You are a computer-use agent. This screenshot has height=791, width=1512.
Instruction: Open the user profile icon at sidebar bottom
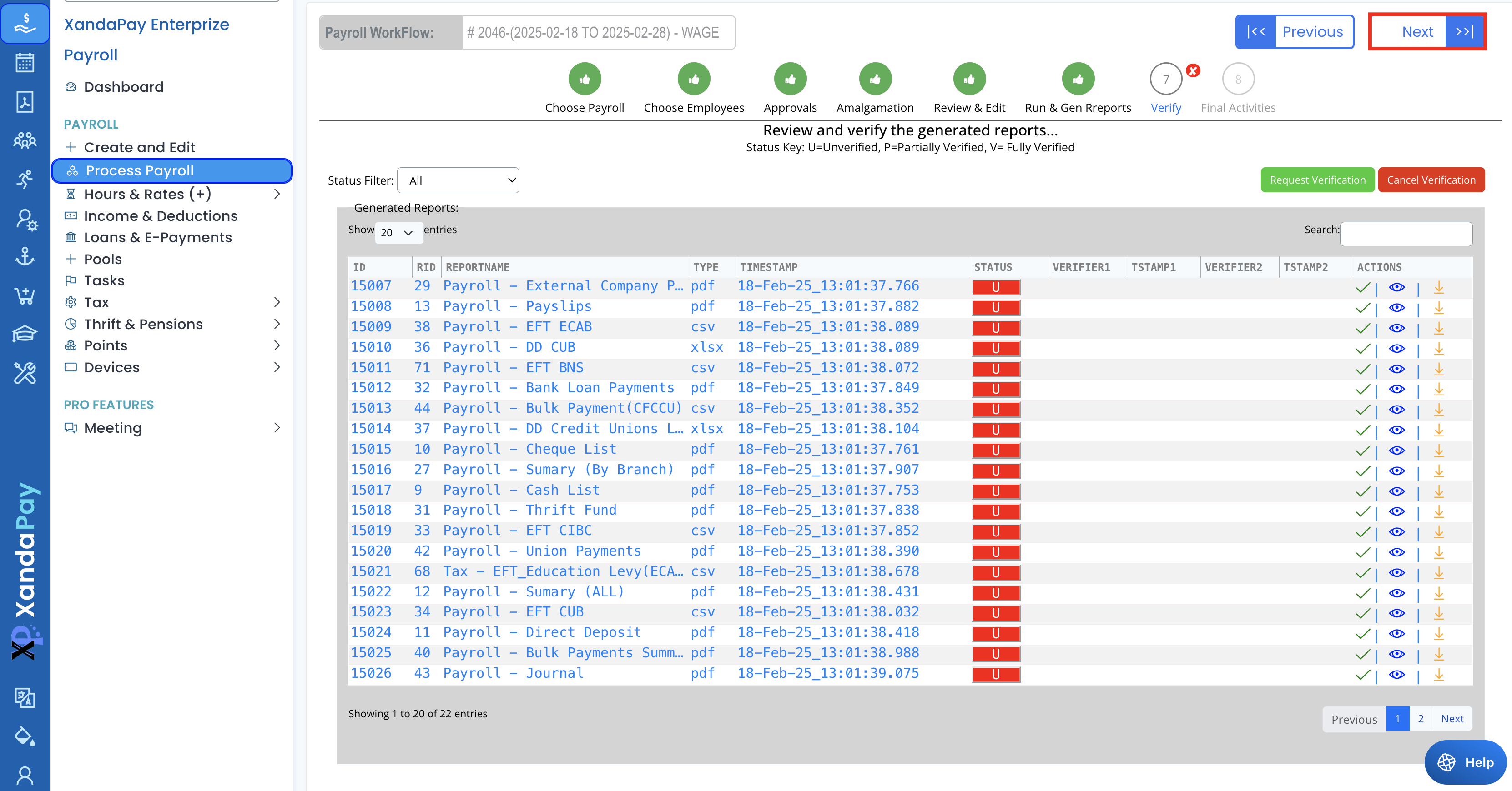[25, 775]
